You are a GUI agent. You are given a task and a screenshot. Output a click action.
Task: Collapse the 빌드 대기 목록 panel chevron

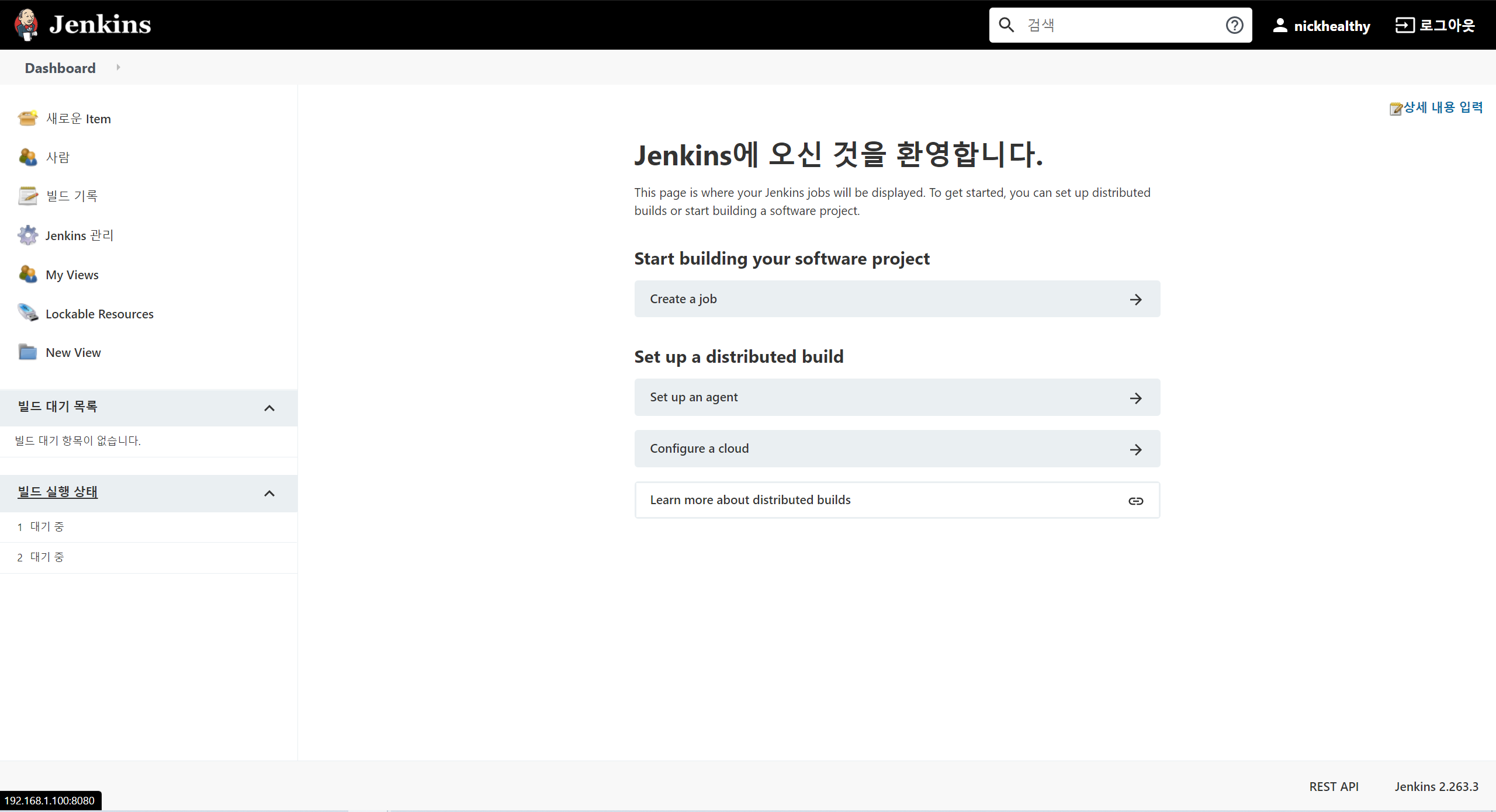coord(269,408)
